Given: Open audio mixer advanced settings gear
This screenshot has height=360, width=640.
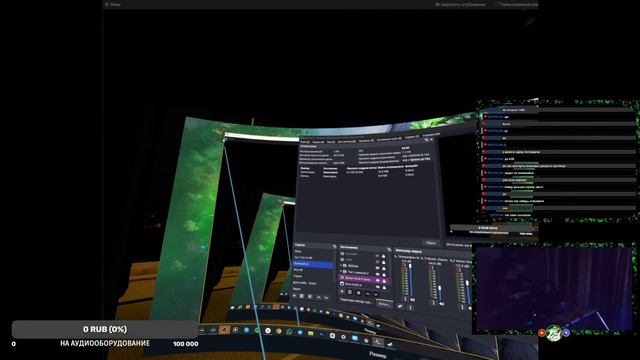Looking at the screenshot, I should [x=400, y=306].
